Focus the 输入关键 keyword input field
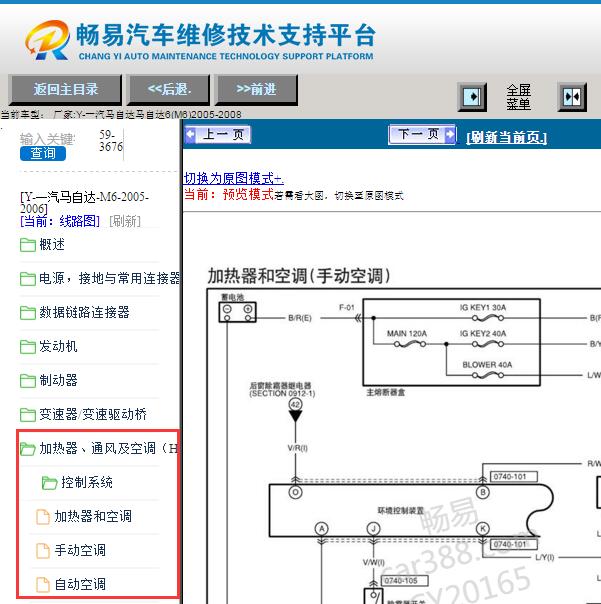 (47, 139)
